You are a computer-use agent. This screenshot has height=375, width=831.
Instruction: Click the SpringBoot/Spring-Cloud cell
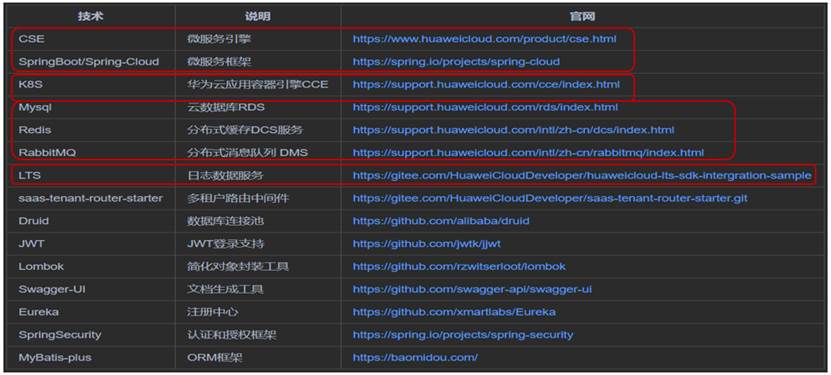pyautogui.click(x=89, y=62)
